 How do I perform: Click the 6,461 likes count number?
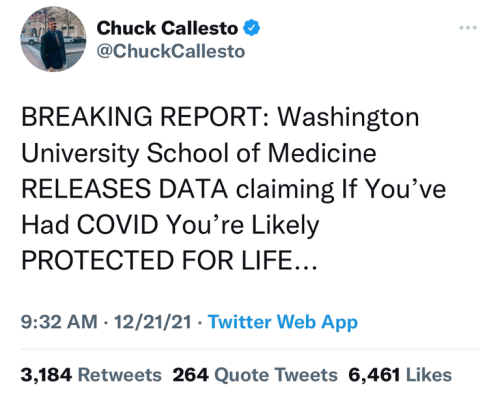click(x=374, y=375)
